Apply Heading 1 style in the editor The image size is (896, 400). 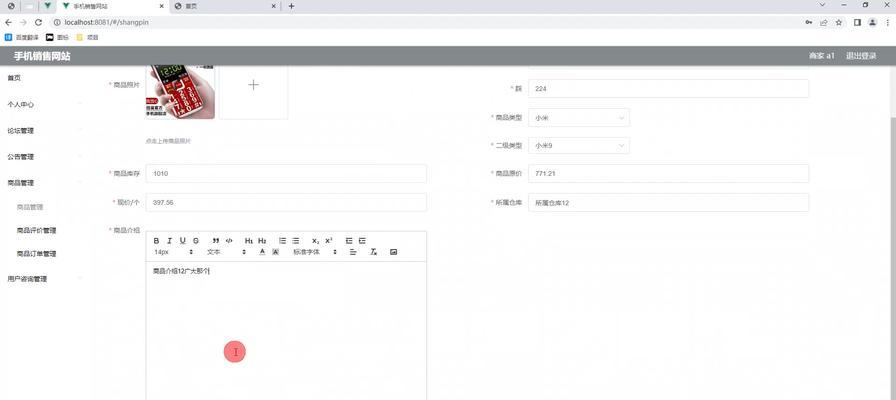[249, 241]
